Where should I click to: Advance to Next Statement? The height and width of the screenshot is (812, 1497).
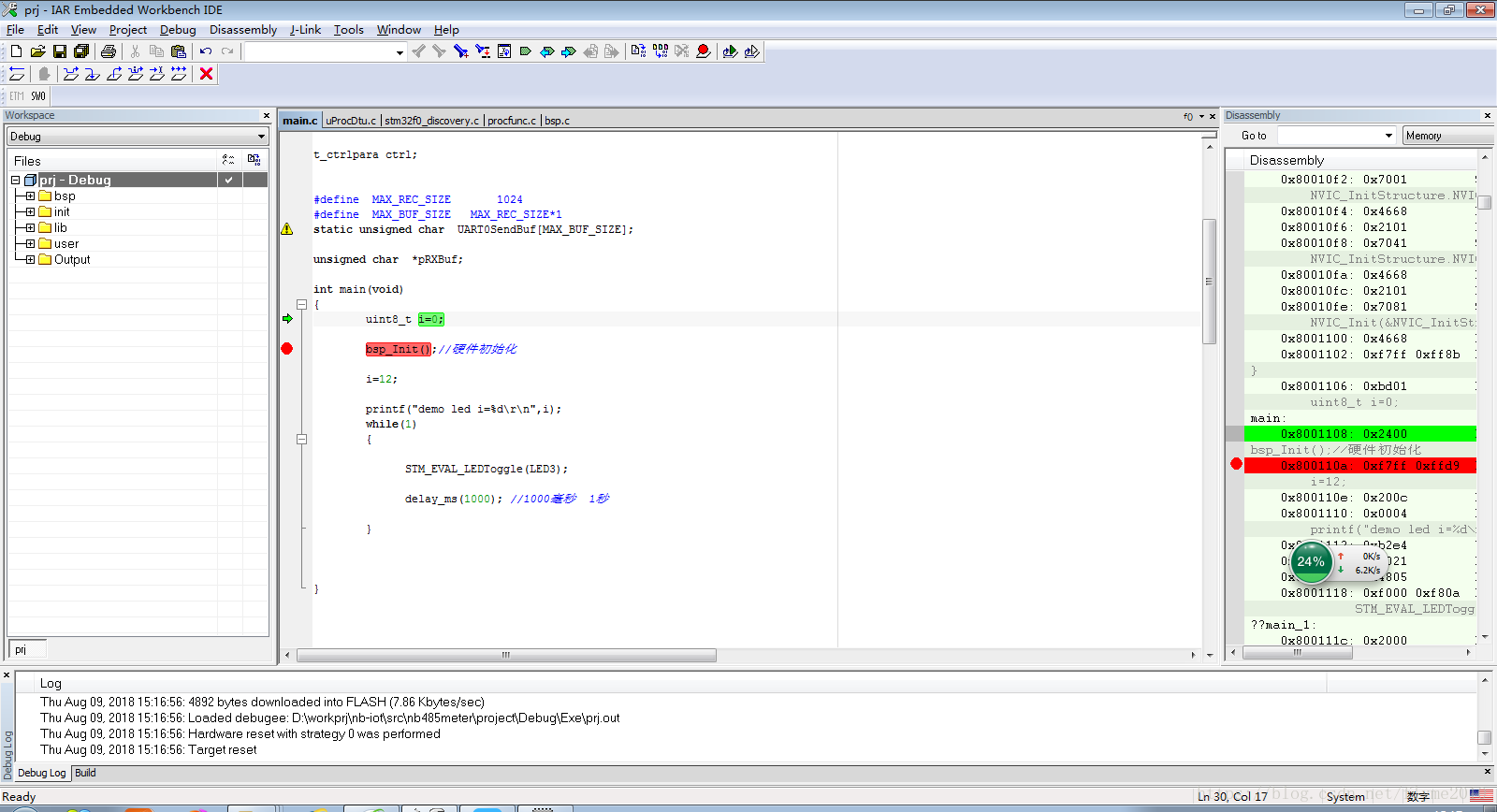pos(136,74)
